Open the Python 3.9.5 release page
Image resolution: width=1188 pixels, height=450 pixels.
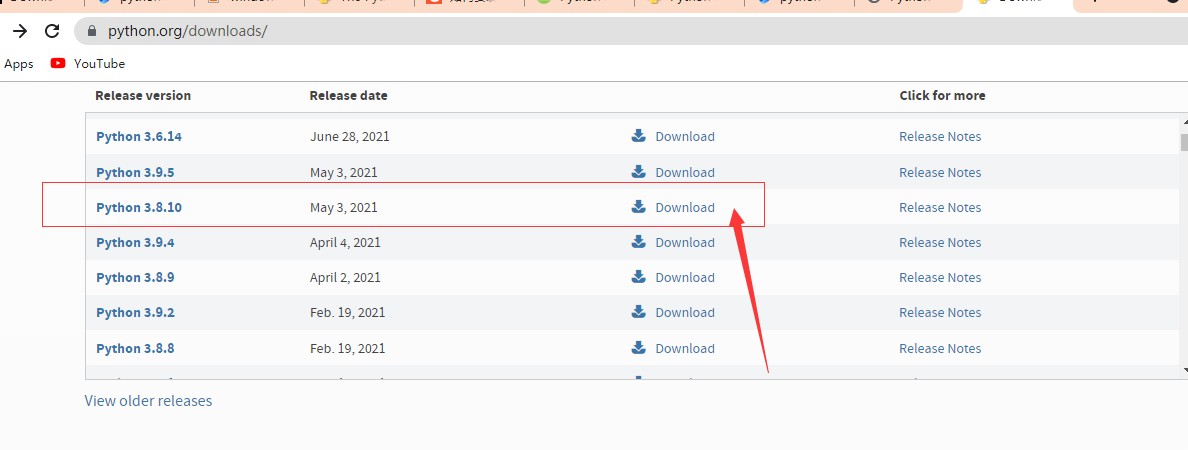(x=135, y=172)
